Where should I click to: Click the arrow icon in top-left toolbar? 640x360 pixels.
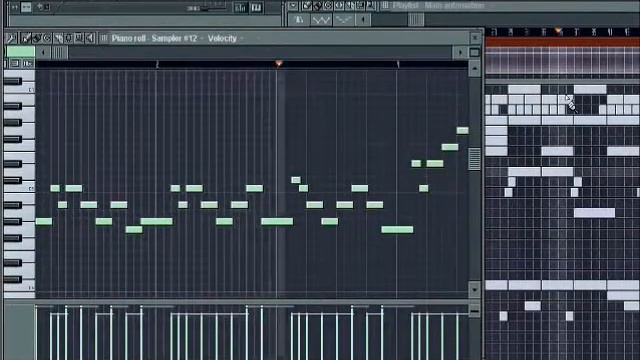coord(43,7)
